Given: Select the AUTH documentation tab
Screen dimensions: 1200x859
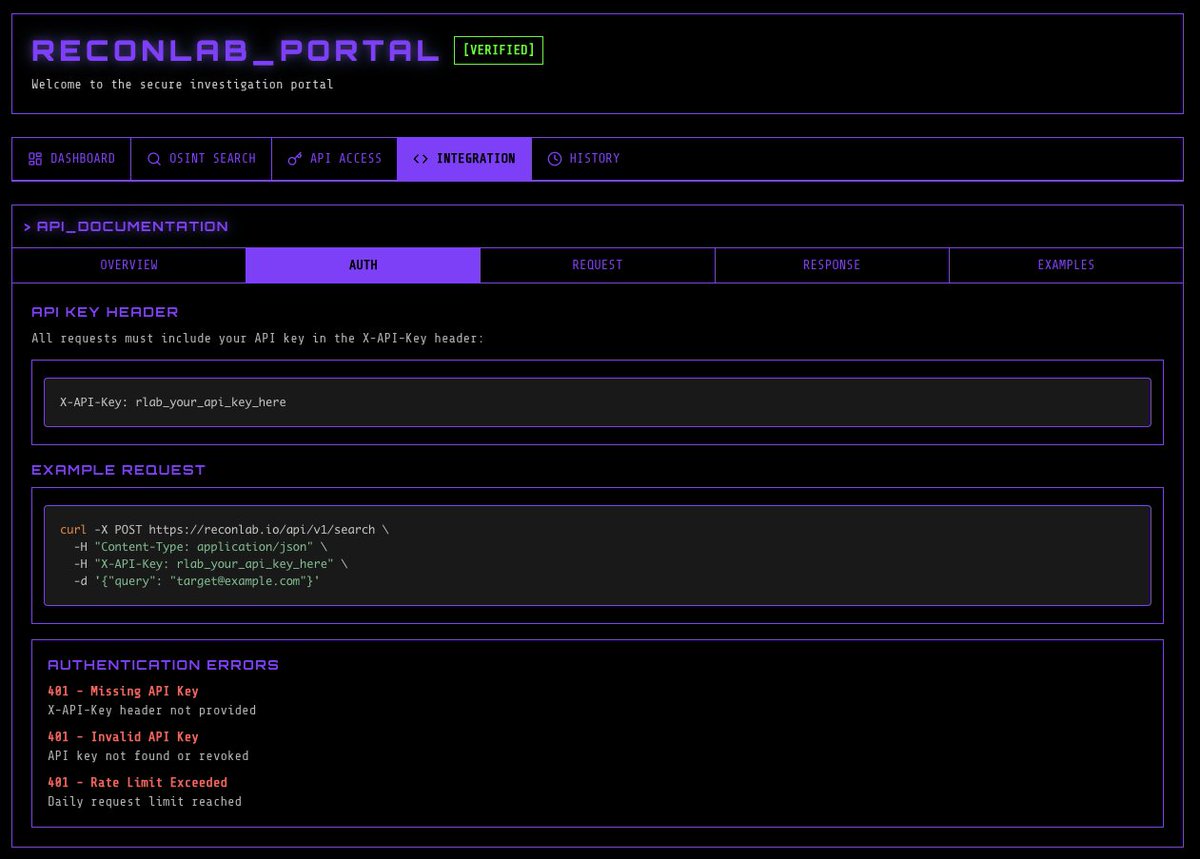Looking at the screenshot, I should (x=363, y=265).
